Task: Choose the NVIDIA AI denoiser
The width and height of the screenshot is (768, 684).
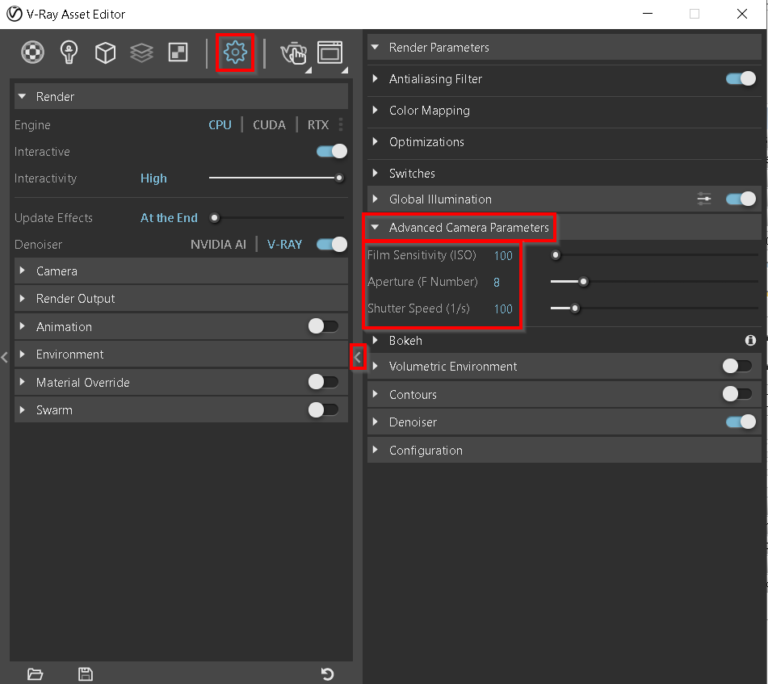Action: click(218, 244)
